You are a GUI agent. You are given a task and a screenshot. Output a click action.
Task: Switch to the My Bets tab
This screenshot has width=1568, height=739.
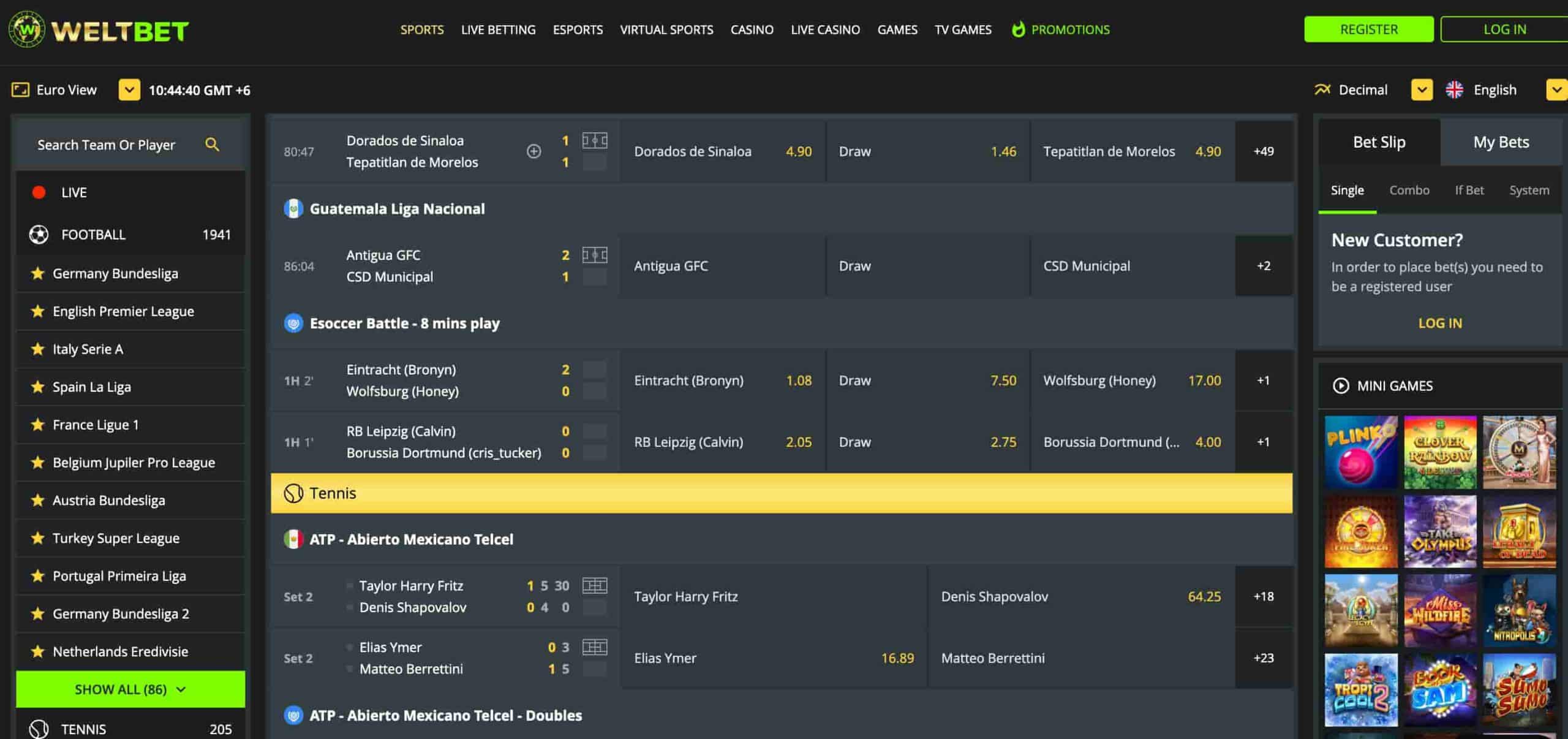click(1501, 142)
